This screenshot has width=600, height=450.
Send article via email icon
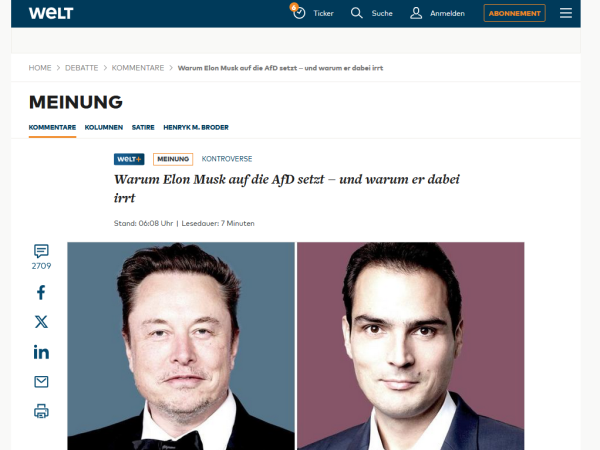pos(41,382)
